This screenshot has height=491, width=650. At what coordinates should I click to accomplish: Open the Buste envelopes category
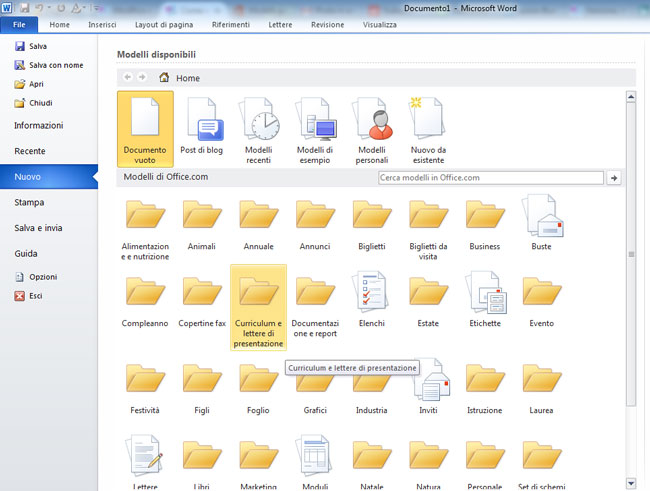tap(541, 224)
